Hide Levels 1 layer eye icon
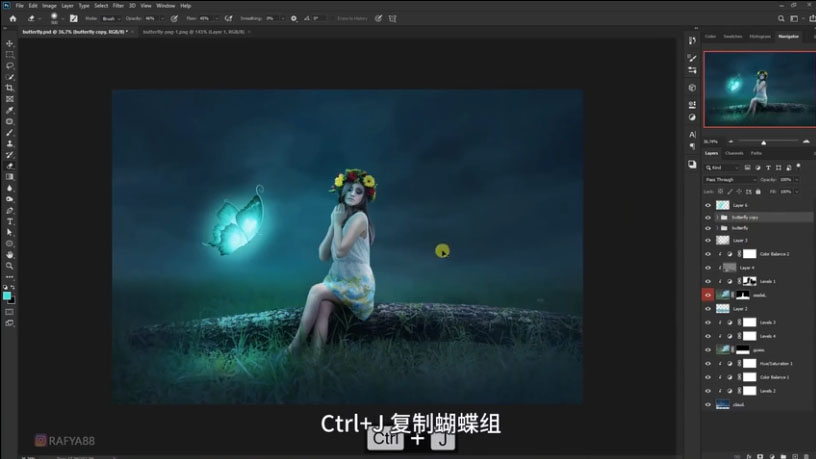Screen dimensions: 816x459 [x=708, y=281]
